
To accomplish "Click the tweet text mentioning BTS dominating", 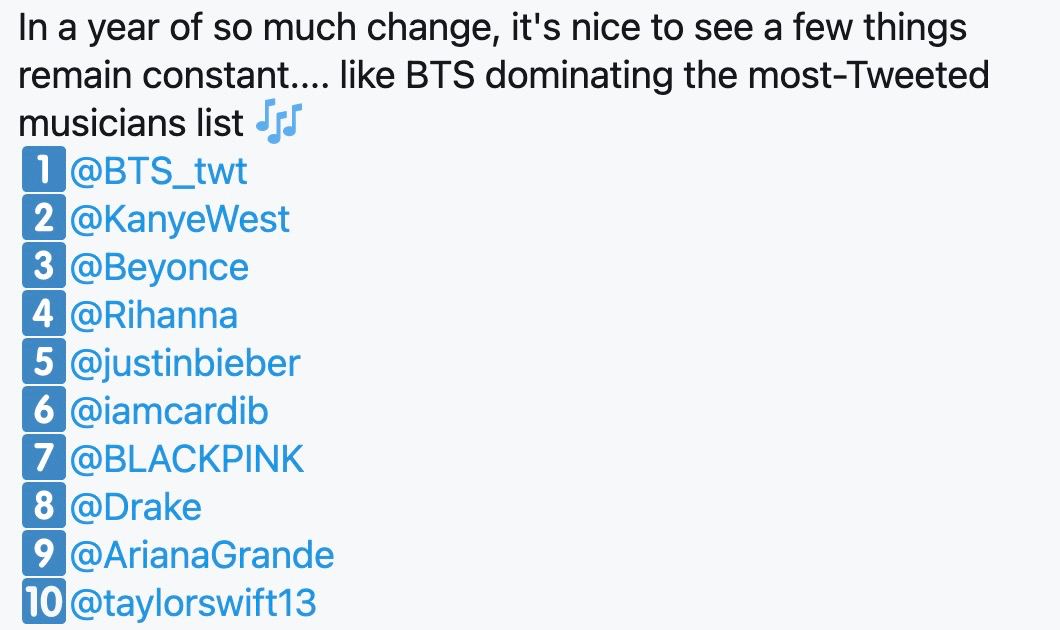I will [x=504, y=74].
